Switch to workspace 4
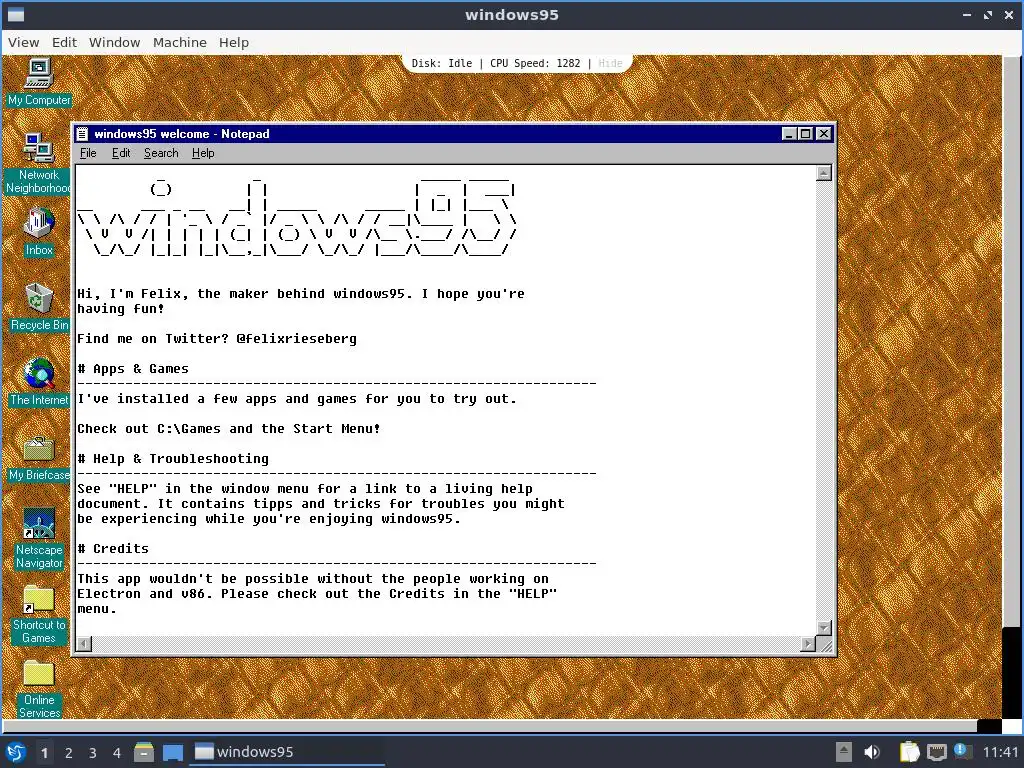1024x768 pixels. (x=117, y=753)
